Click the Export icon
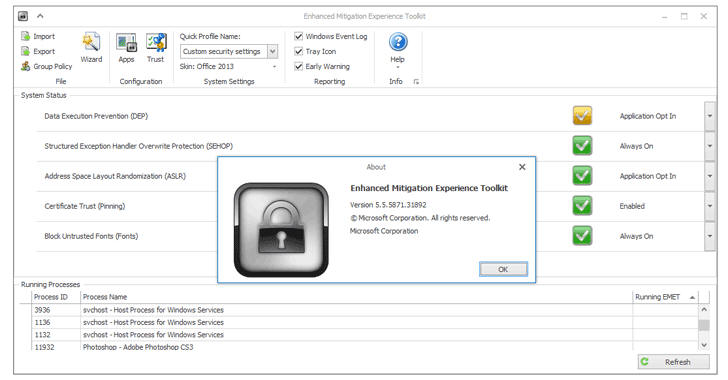 coord(26,52)
